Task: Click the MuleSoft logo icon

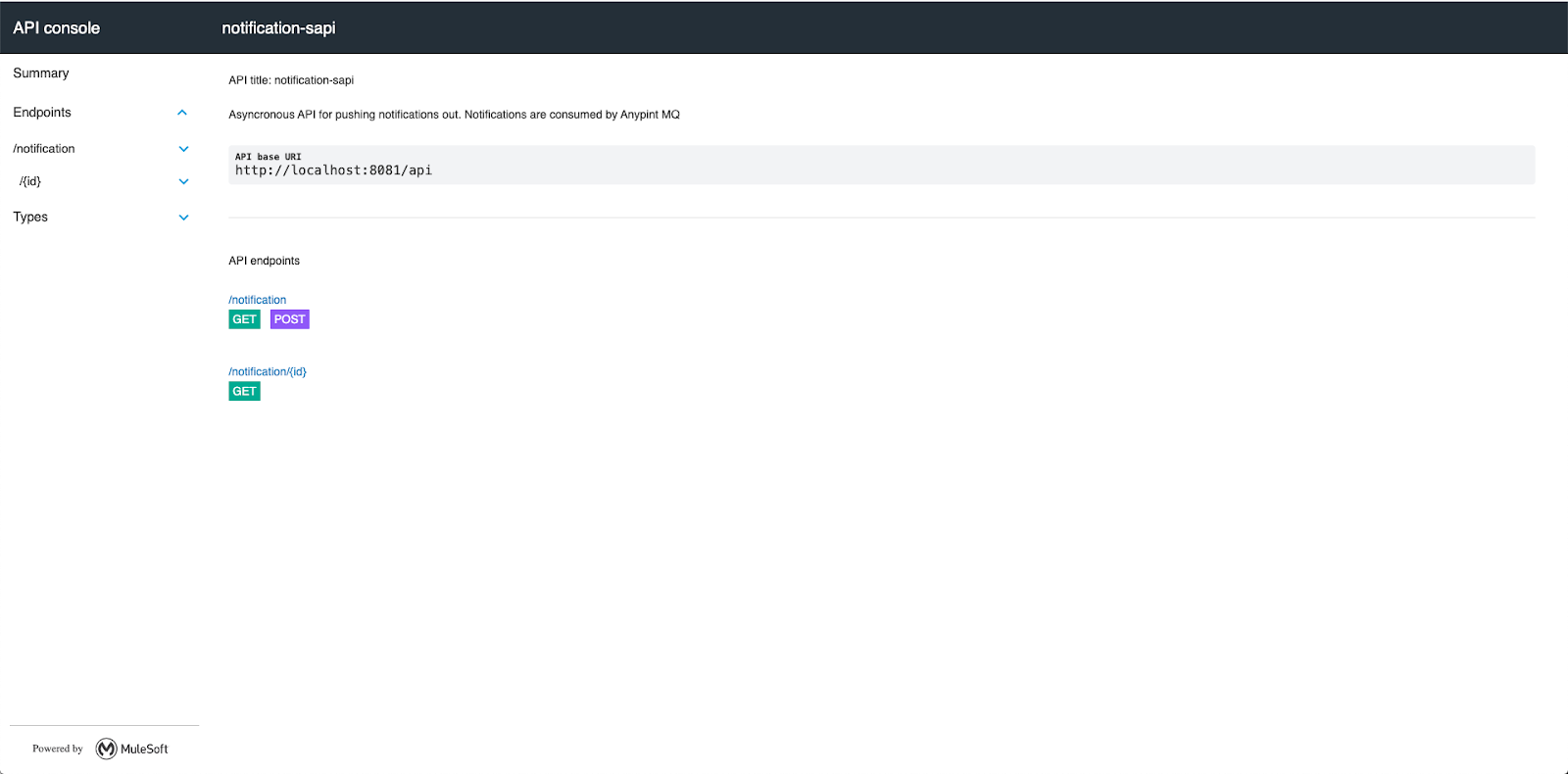Action: [107, 749]
